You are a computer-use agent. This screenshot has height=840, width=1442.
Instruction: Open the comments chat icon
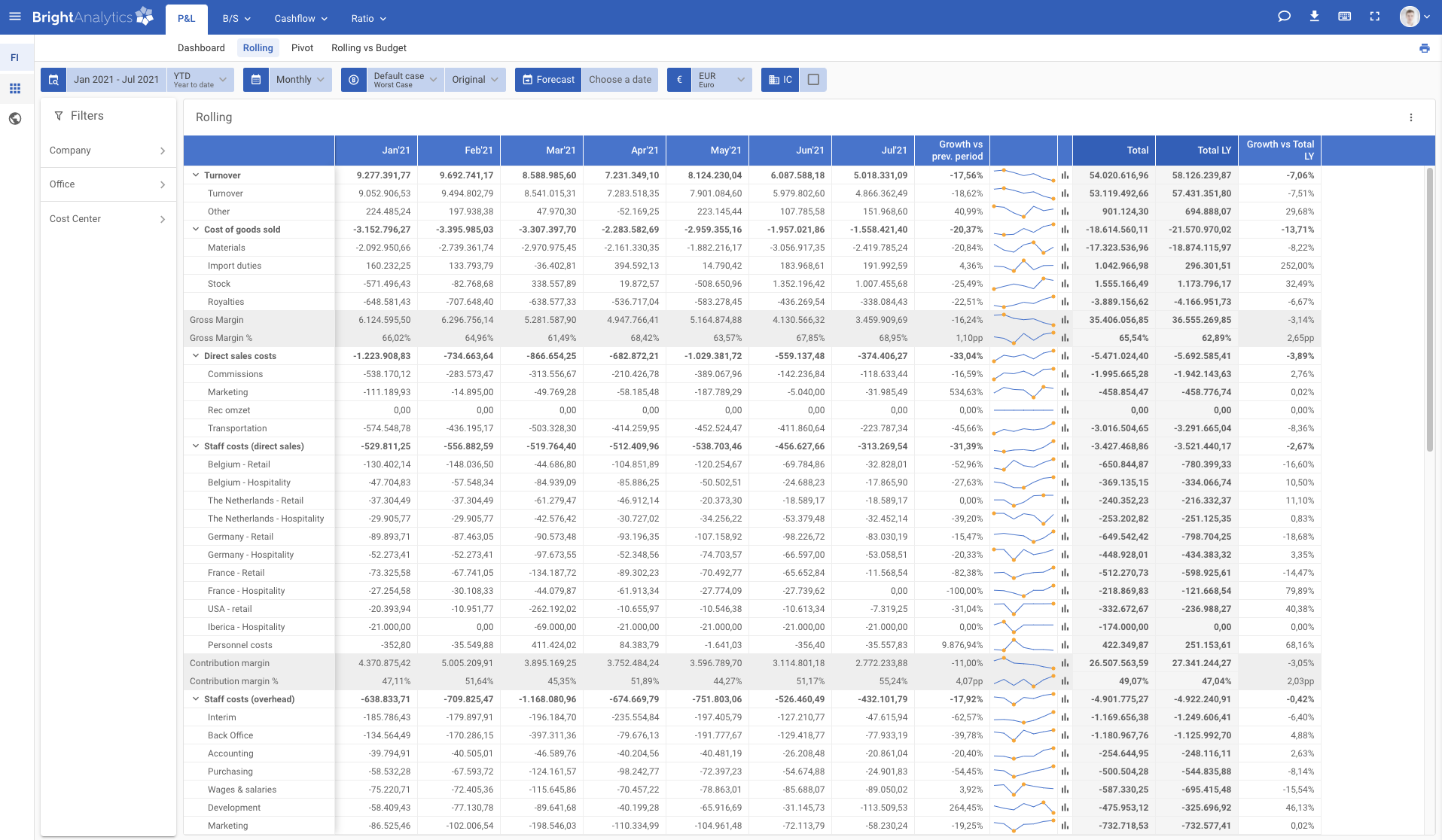point(1284,16)
